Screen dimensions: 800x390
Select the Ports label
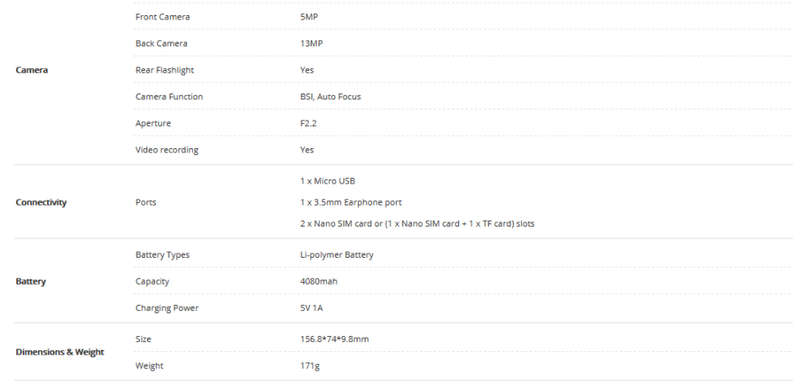coord(146,202)
